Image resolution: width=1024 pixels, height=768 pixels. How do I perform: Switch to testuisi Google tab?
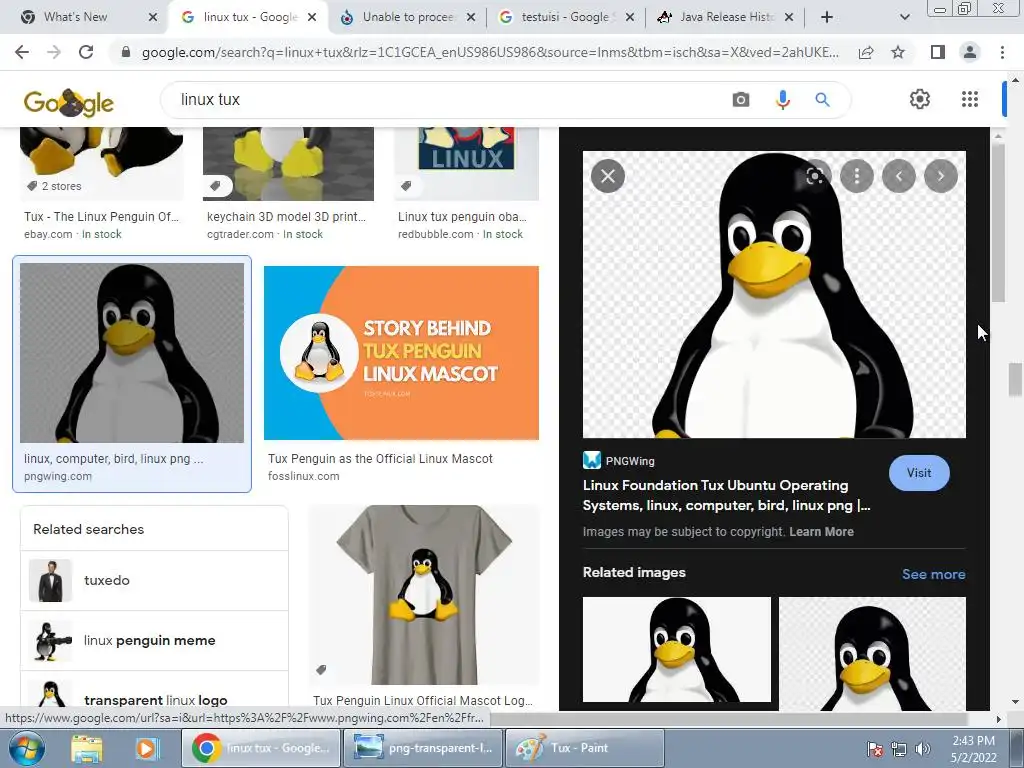click(565, 17)
